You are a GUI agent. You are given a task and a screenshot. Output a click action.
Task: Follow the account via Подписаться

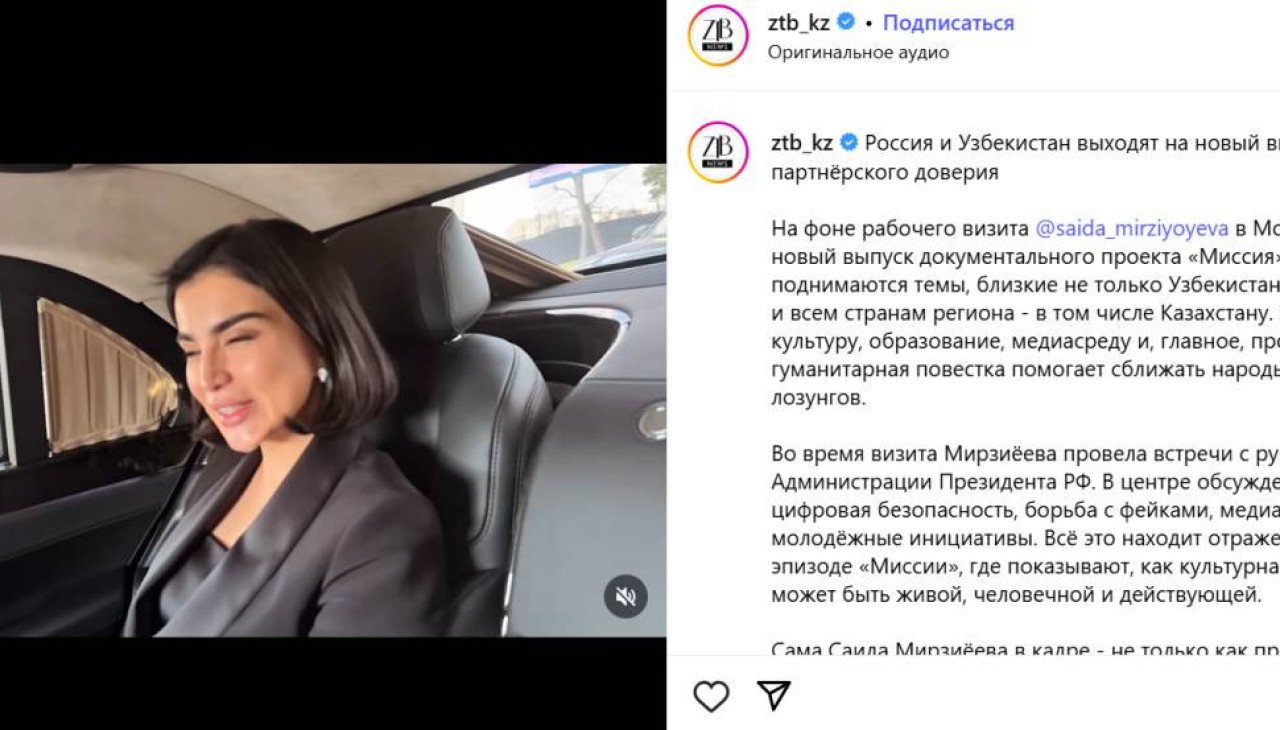[x=948, y=22]
